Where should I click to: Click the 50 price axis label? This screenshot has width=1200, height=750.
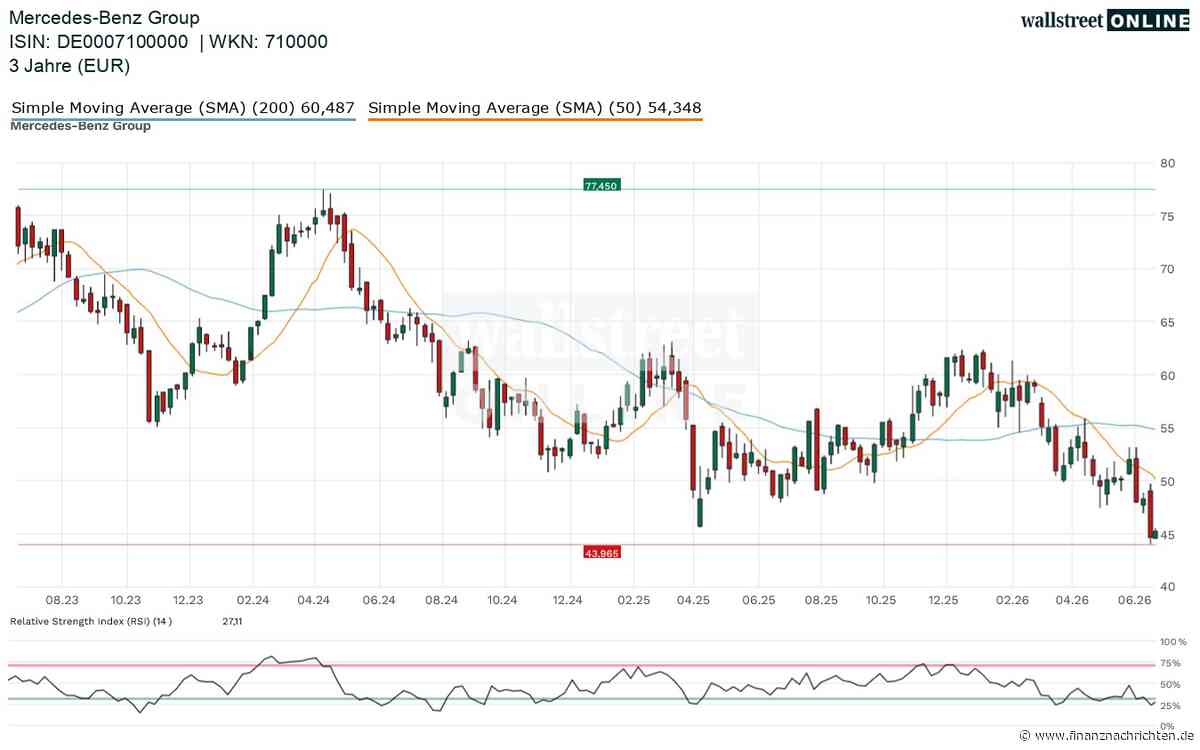click(x=1167, y=481)
